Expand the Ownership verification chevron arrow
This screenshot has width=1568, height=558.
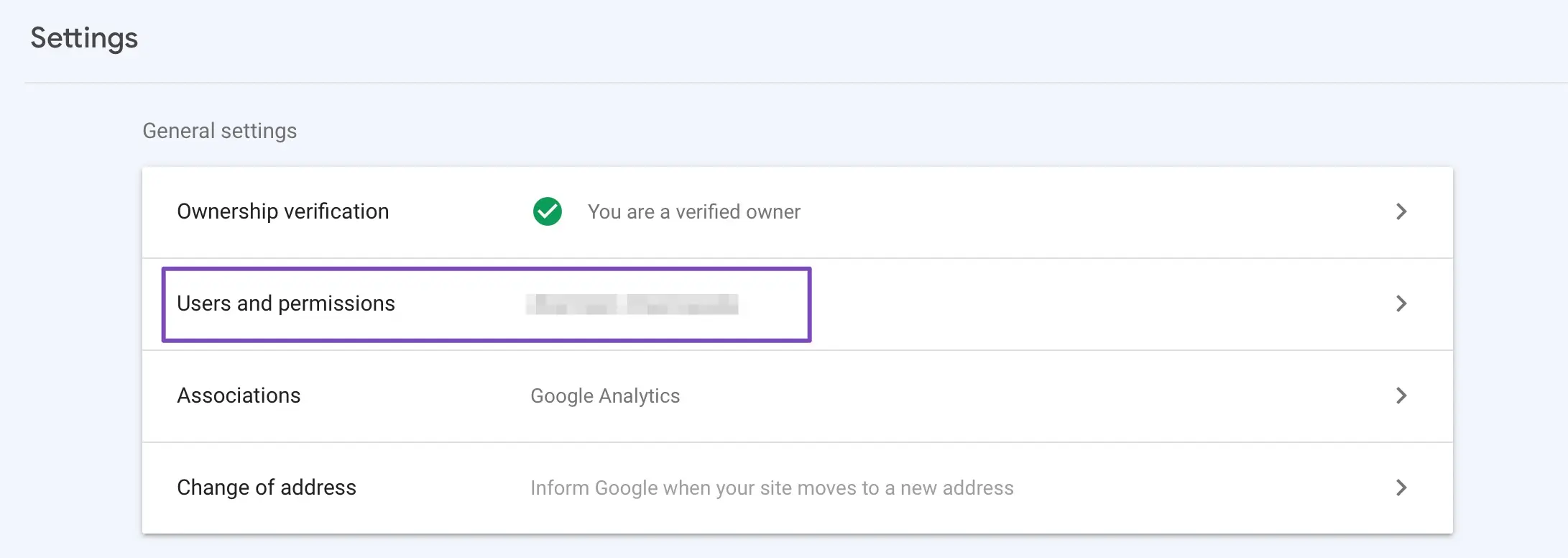1401,211
